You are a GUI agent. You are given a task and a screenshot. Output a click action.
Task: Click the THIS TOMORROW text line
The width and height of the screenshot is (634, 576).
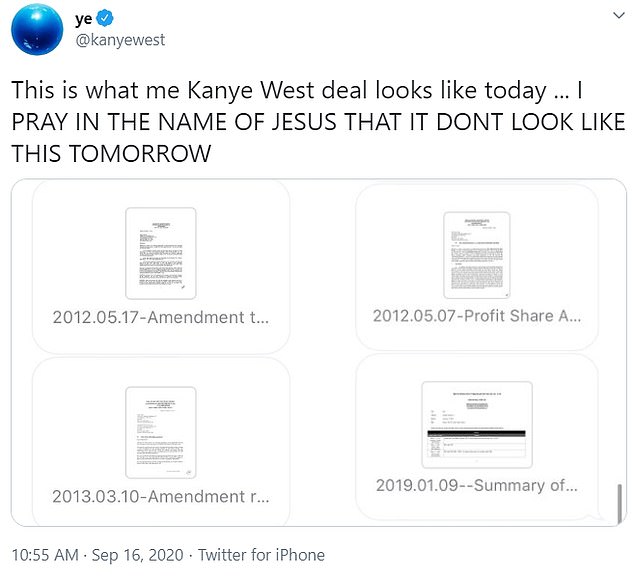[111, 154]
